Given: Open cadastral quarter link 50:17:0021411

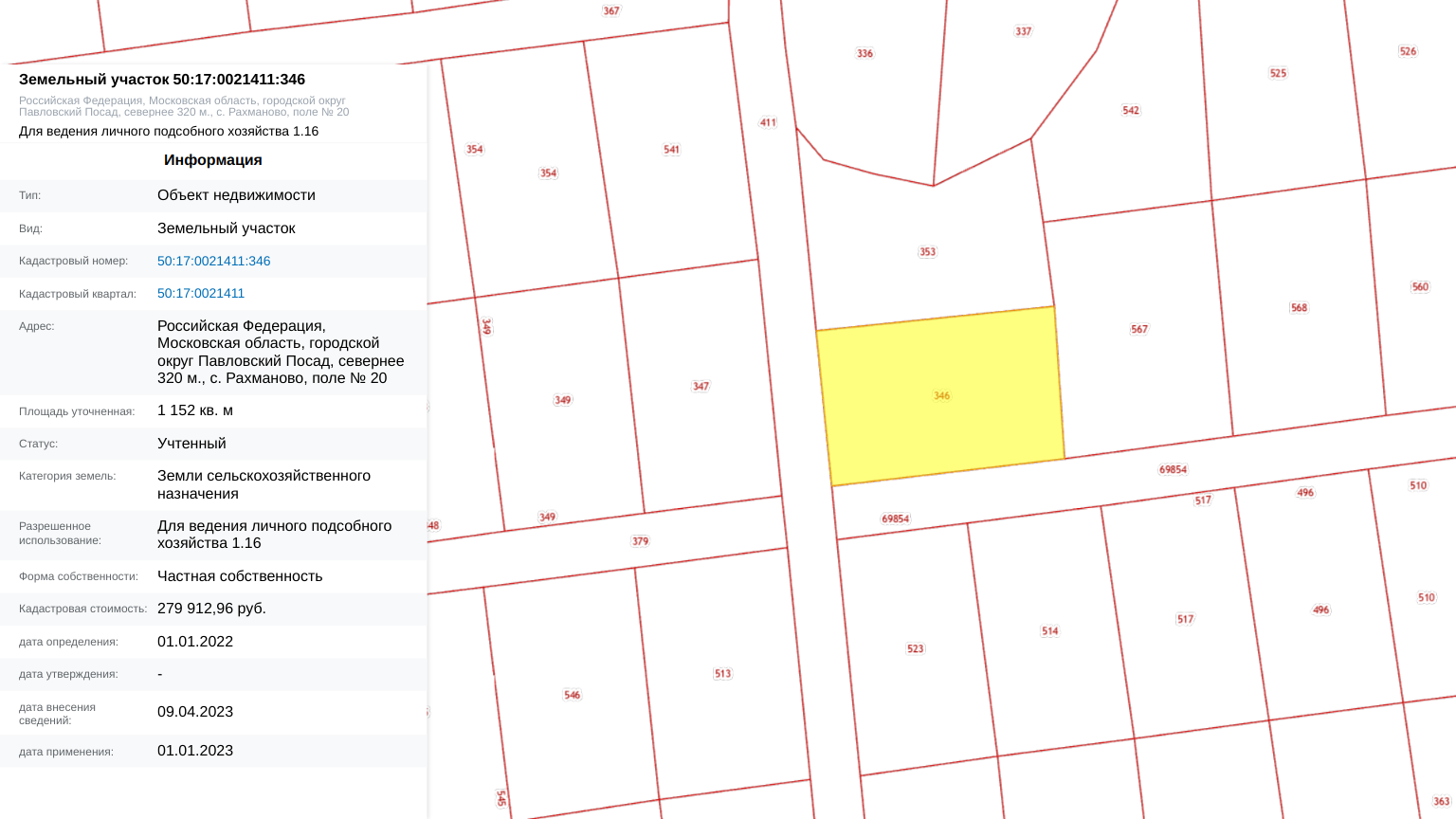Looking at the screenshot, I should point(201,293).
